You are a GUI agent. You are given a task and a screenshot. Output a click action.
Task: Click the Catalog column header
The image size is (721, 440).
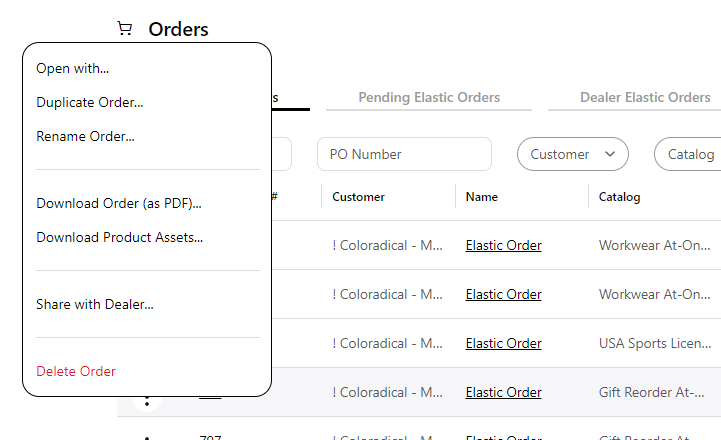619,197
